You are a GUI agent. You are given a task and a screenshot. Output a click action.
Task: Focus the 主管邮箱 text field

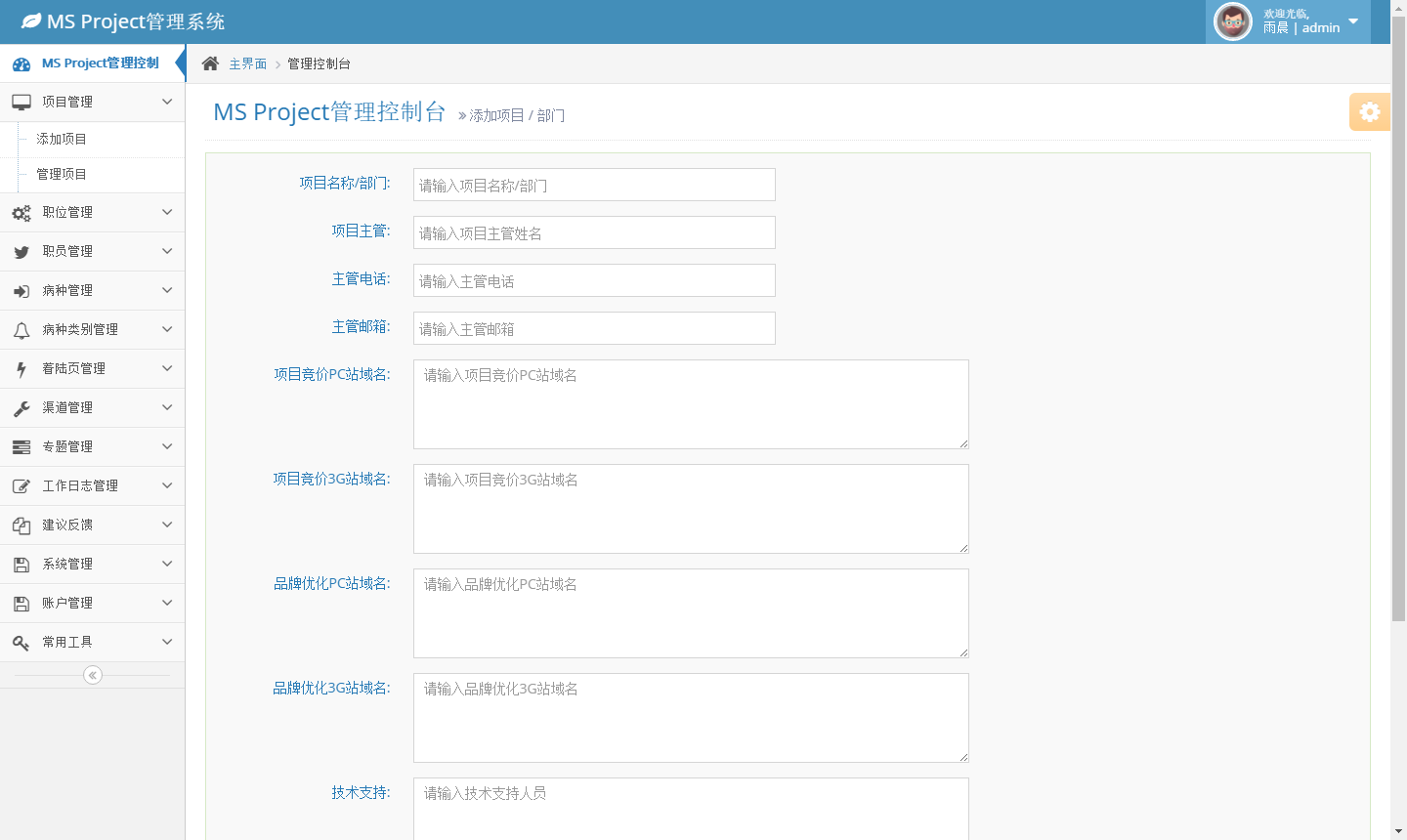[594, 328]
